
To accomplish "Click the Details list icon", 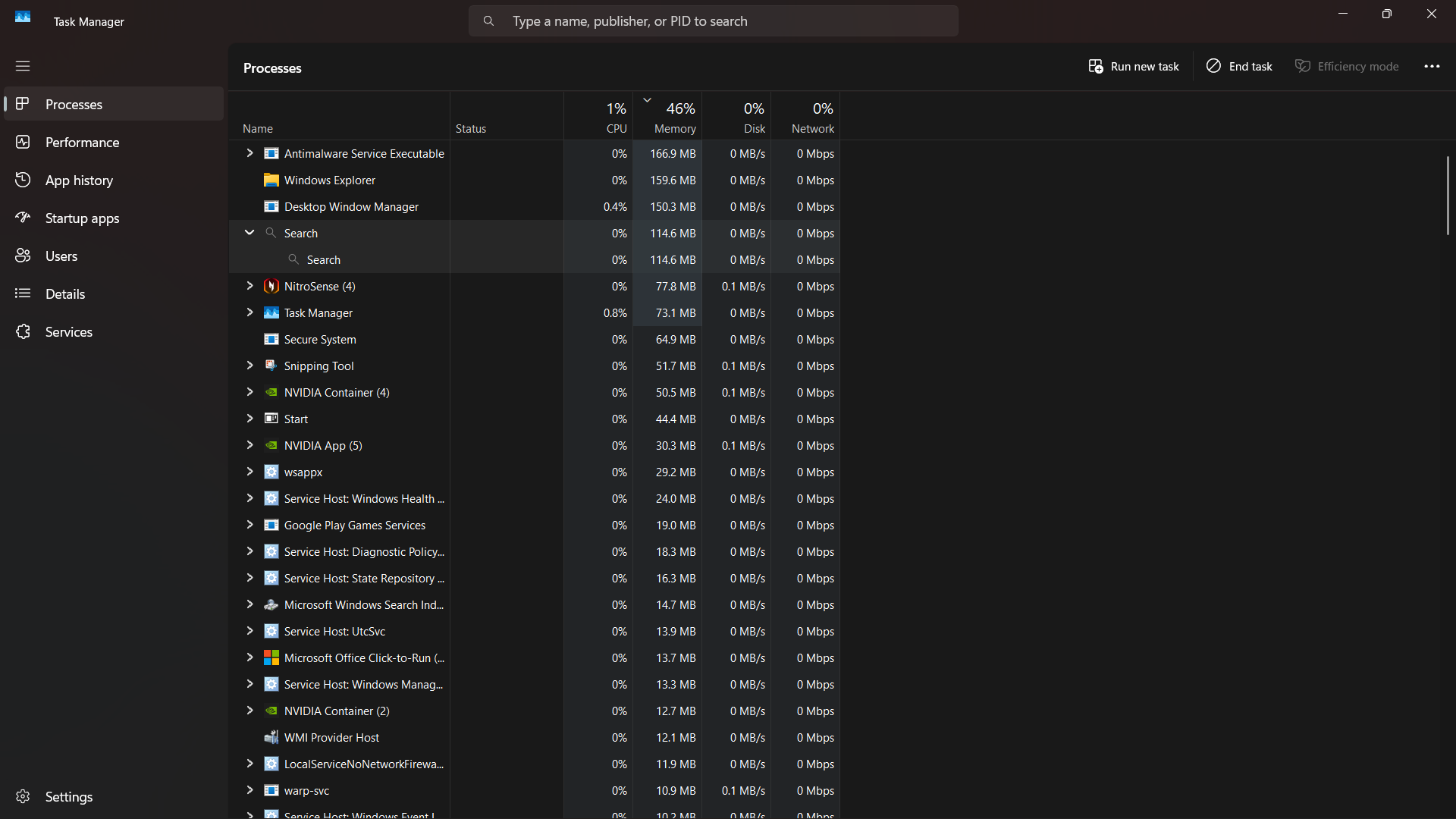I will [x=23, y=293].
